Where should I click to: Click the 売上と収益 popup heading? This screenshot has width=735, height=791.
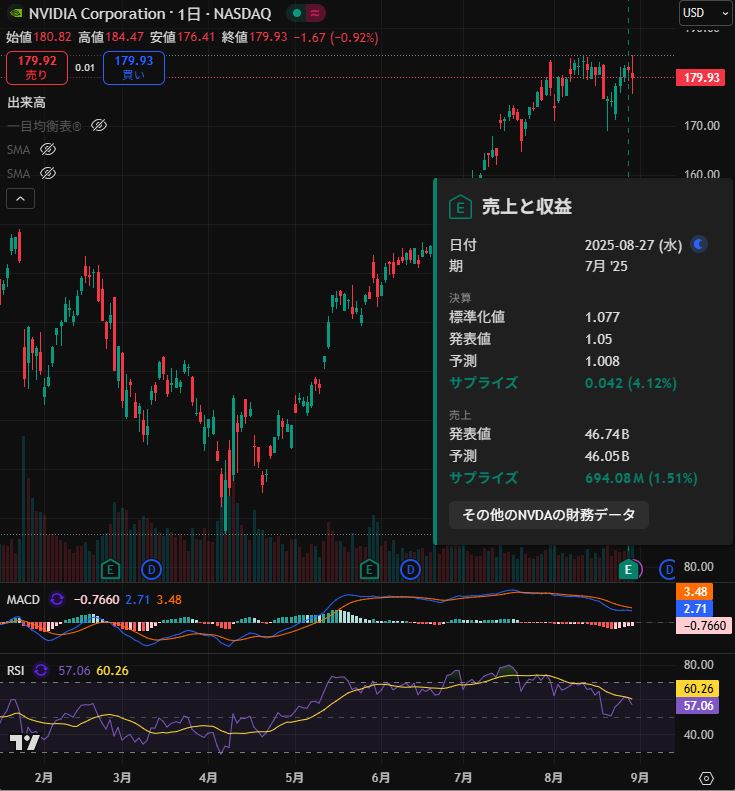pos(527,207)
